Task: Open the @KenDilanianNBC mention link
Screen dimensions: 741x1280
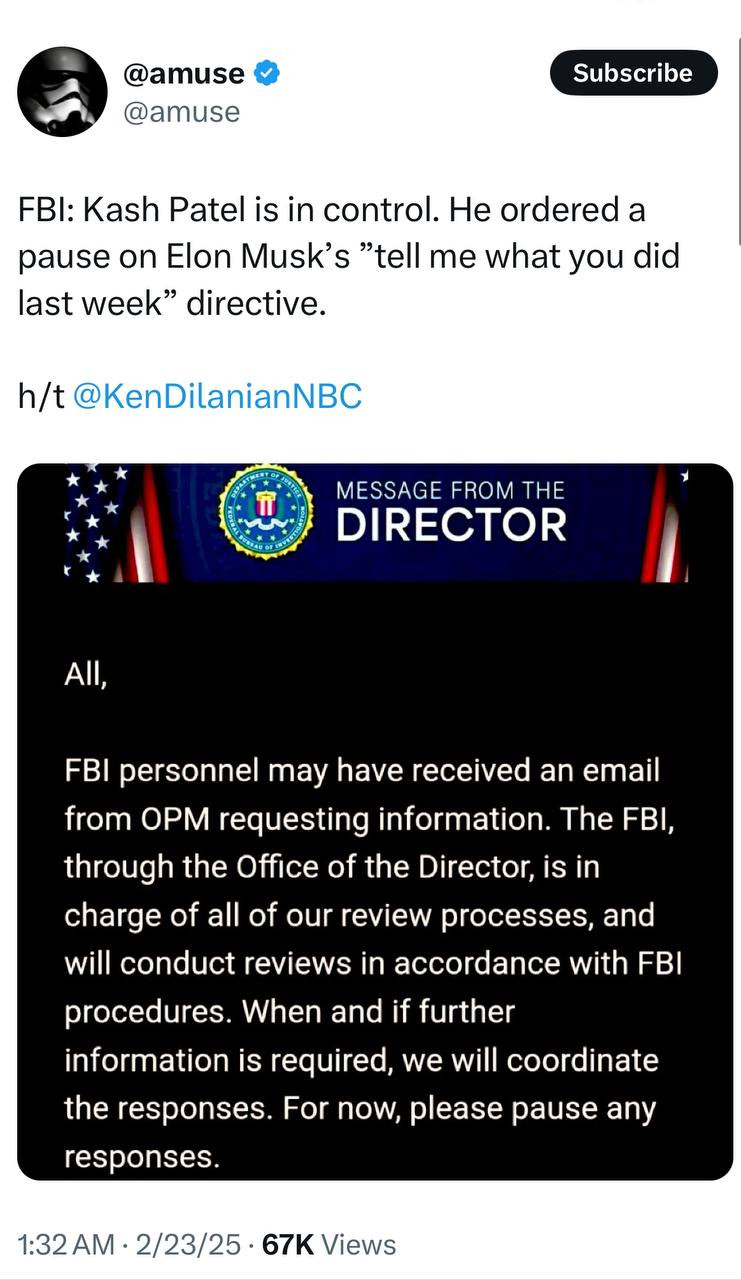Action: 218,396
